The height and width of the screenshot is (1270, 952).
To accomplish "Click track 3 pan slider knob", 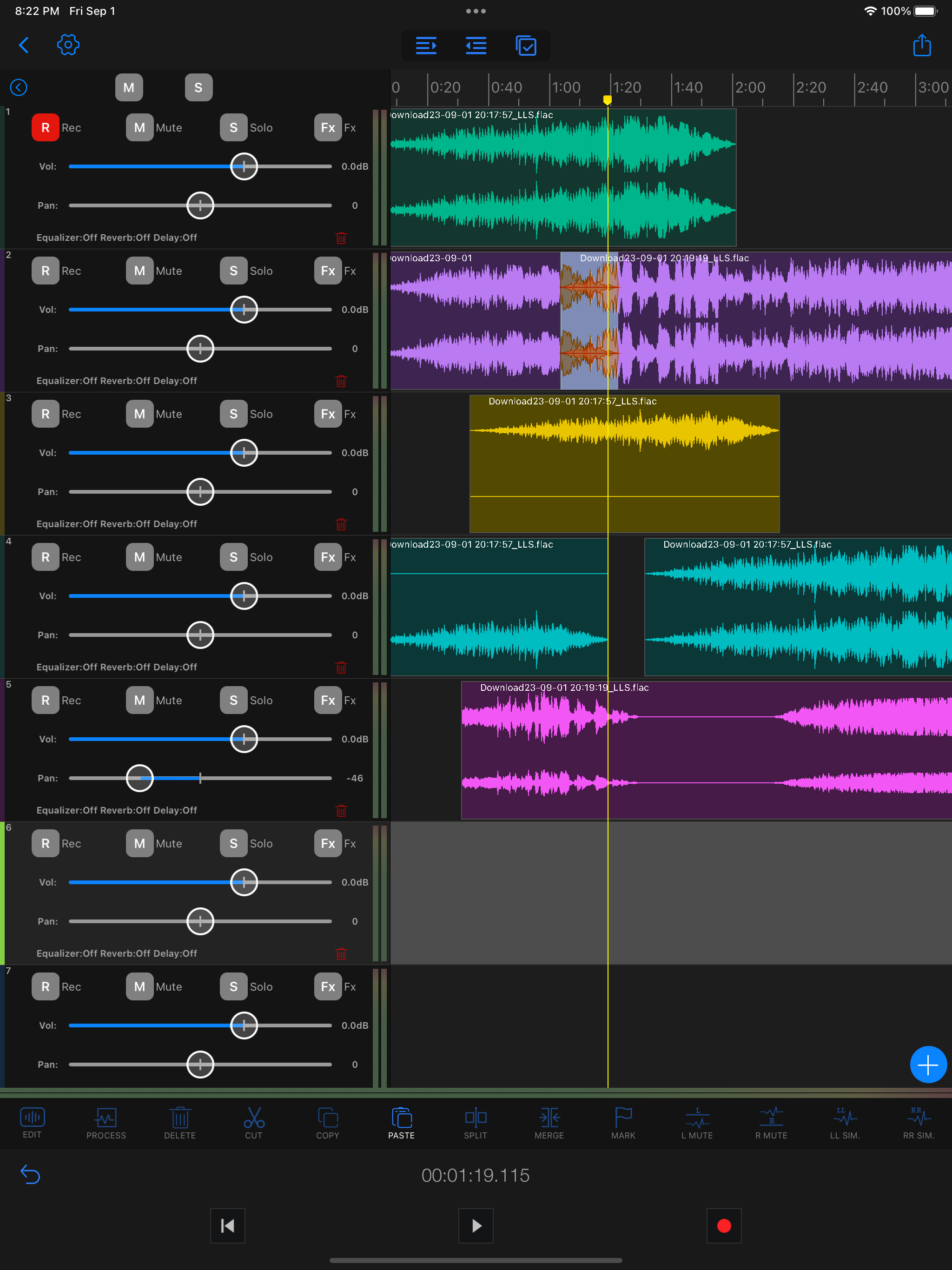I will tap(200, 491).
